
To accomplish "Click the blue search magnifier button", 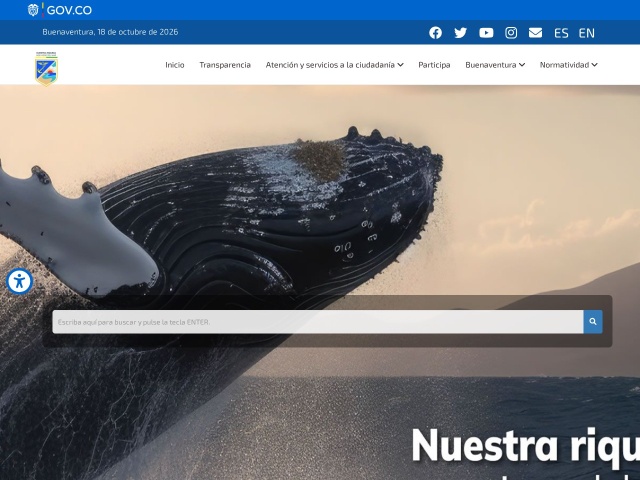I will coord(593,322).
